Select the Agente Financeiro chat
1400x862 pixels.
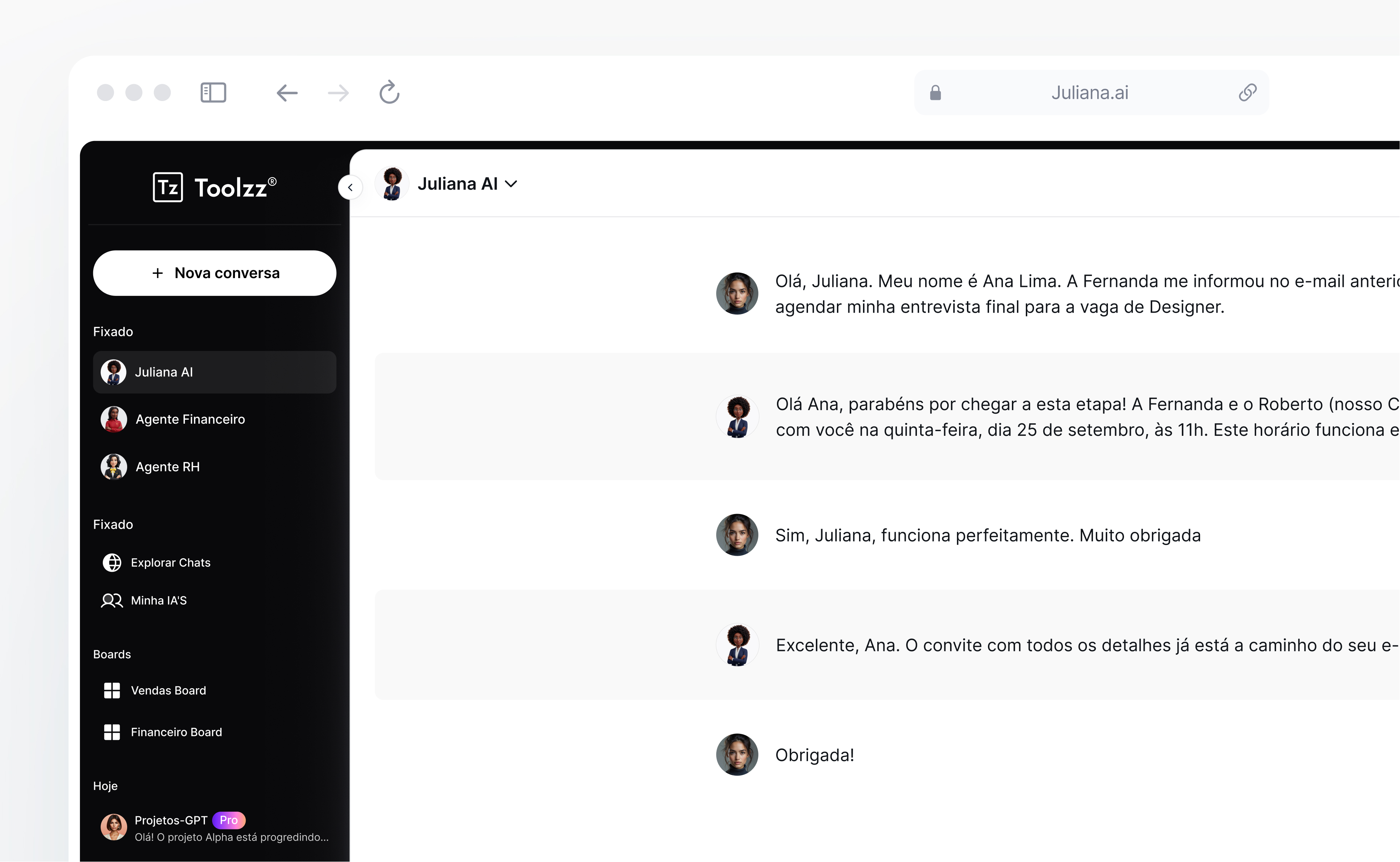(190, 419)
